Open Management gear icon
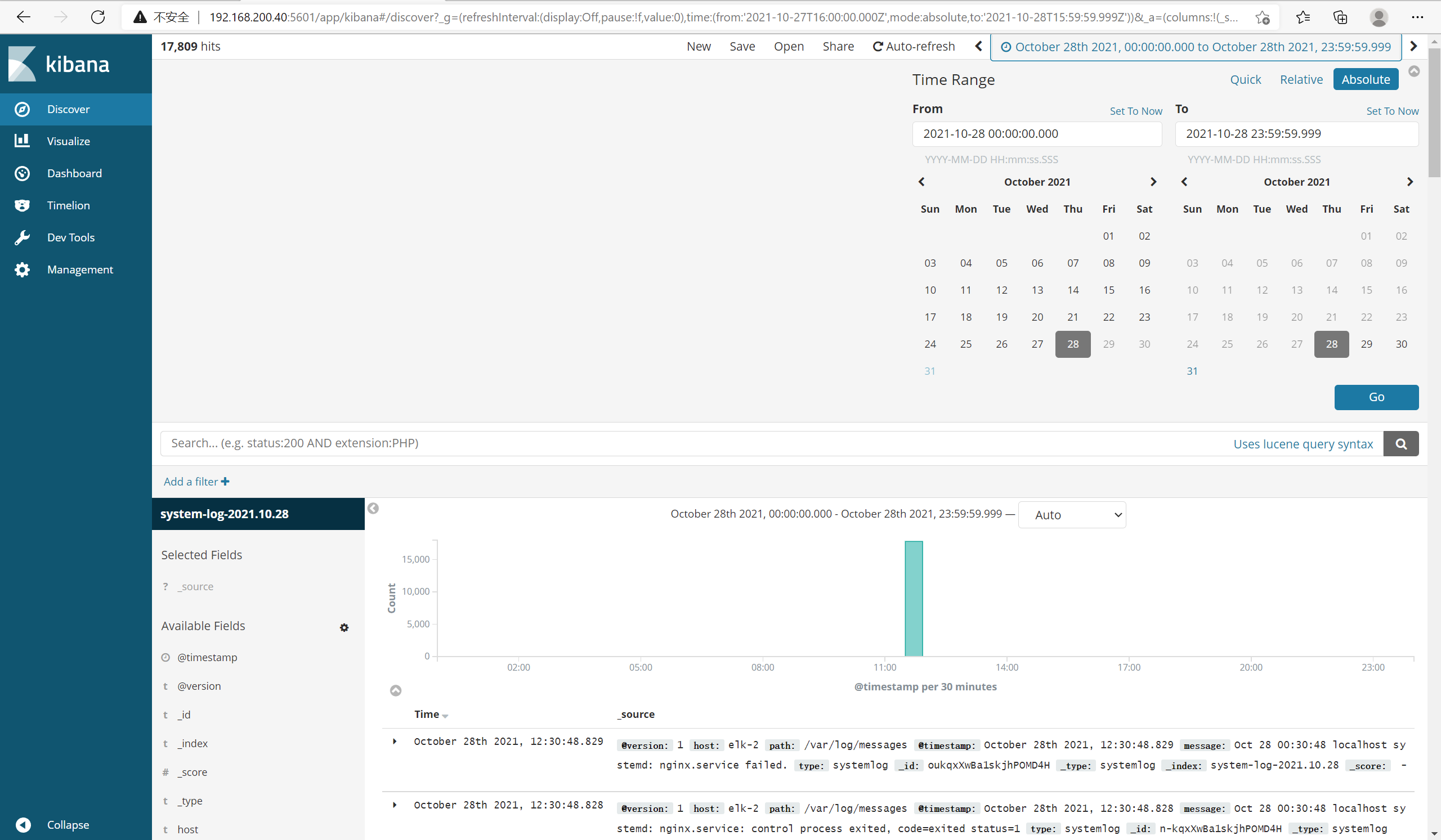1441x840 pixels. click(23, 269)
